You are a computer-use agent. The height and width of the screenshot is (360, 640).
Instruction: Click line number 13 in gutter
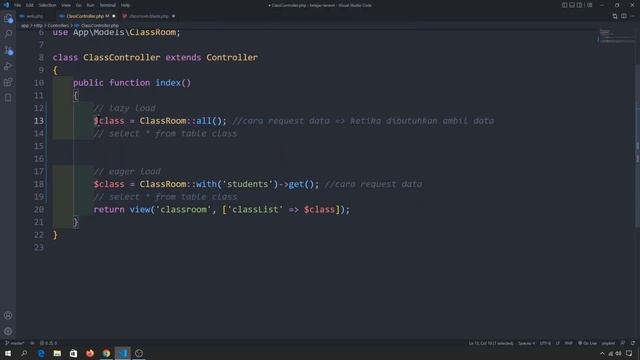click(39, 121)
